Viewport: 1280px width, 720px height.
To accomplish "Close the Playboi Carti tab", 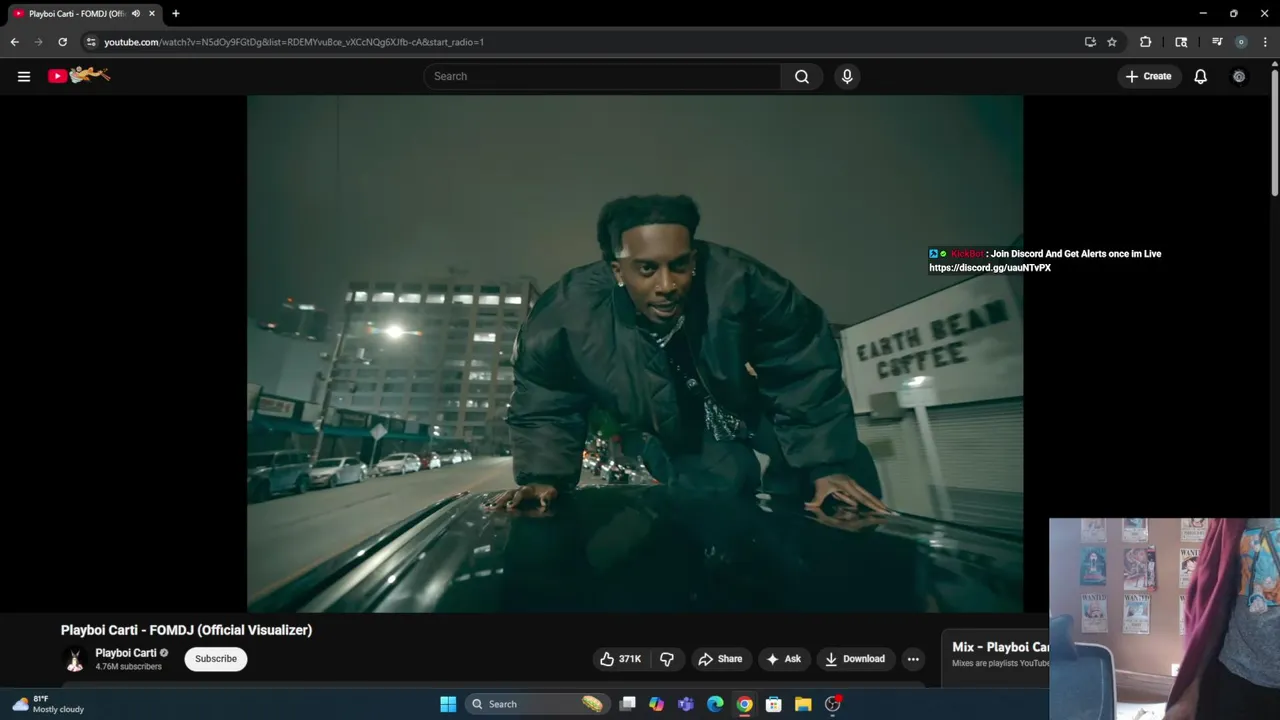I will [x=153, y=14].
